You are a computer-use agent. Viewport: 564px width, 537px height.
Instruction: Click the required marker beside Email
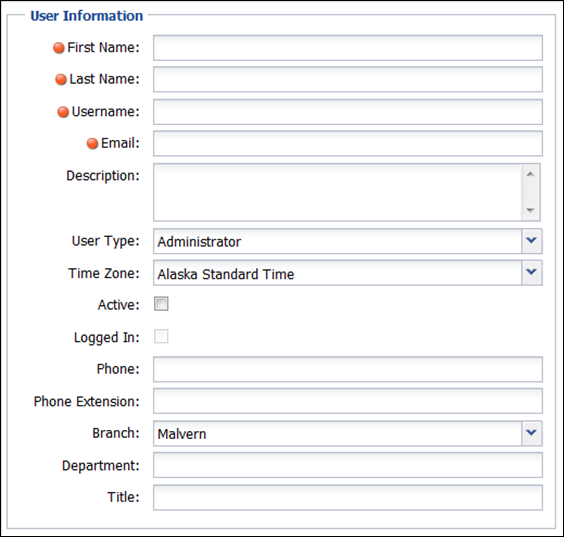tap(92, 144)
